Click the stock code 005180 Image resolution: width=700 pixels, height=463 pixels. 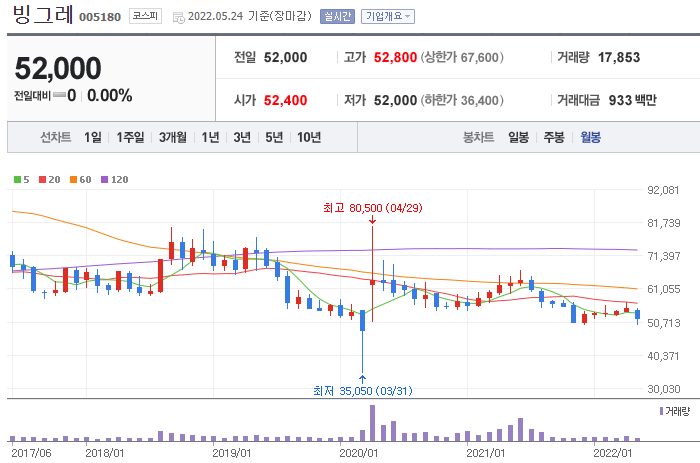(100, 17)
